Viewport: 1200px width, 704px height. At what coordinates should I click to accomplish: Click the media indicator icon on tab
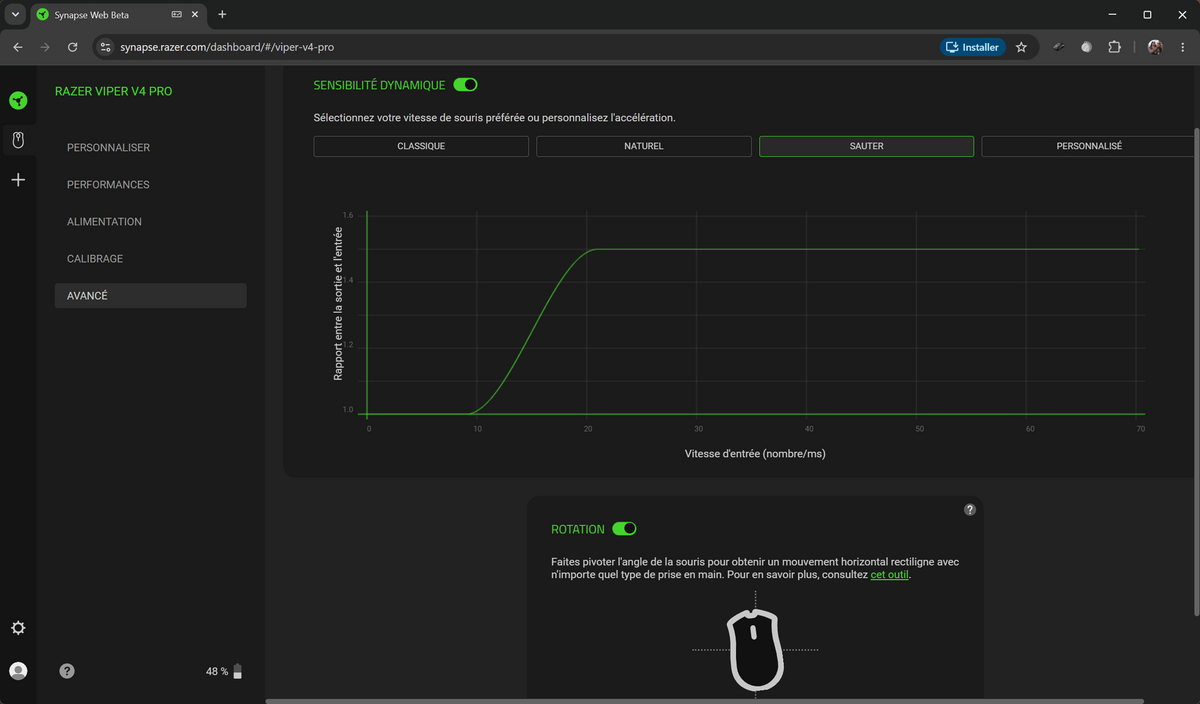click(x=176, y=14)
